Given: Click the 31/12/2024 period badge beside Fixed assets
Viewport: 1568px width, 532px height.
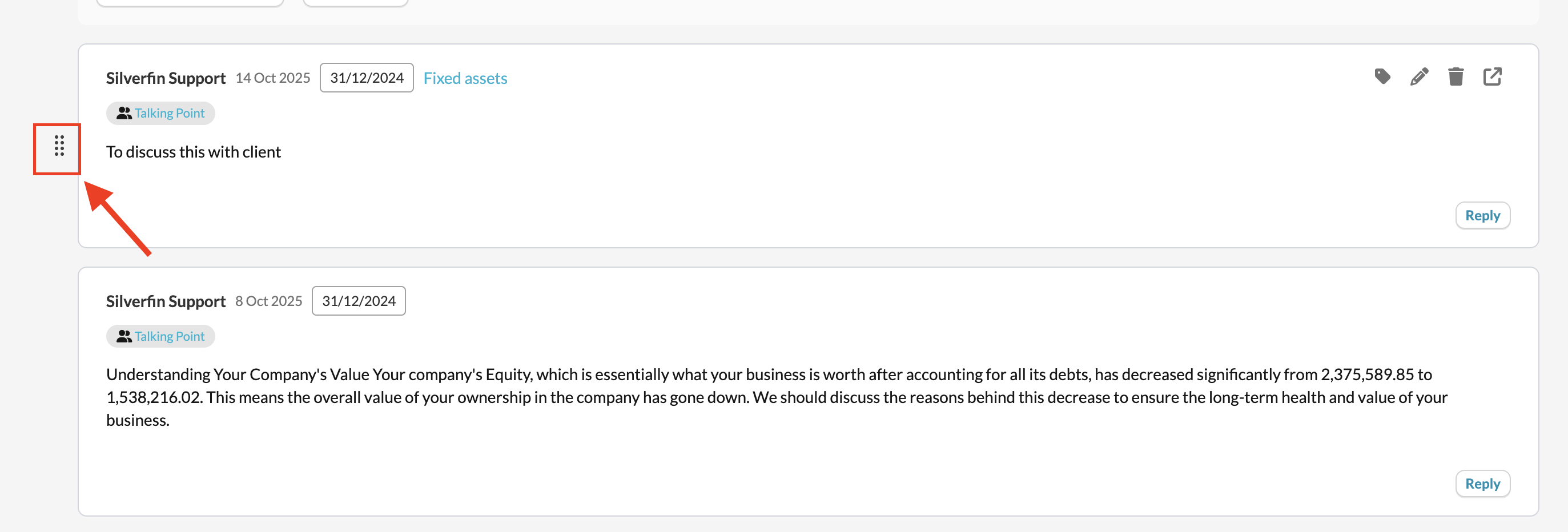Looking at the screenshot, I should tap(367, 78).
